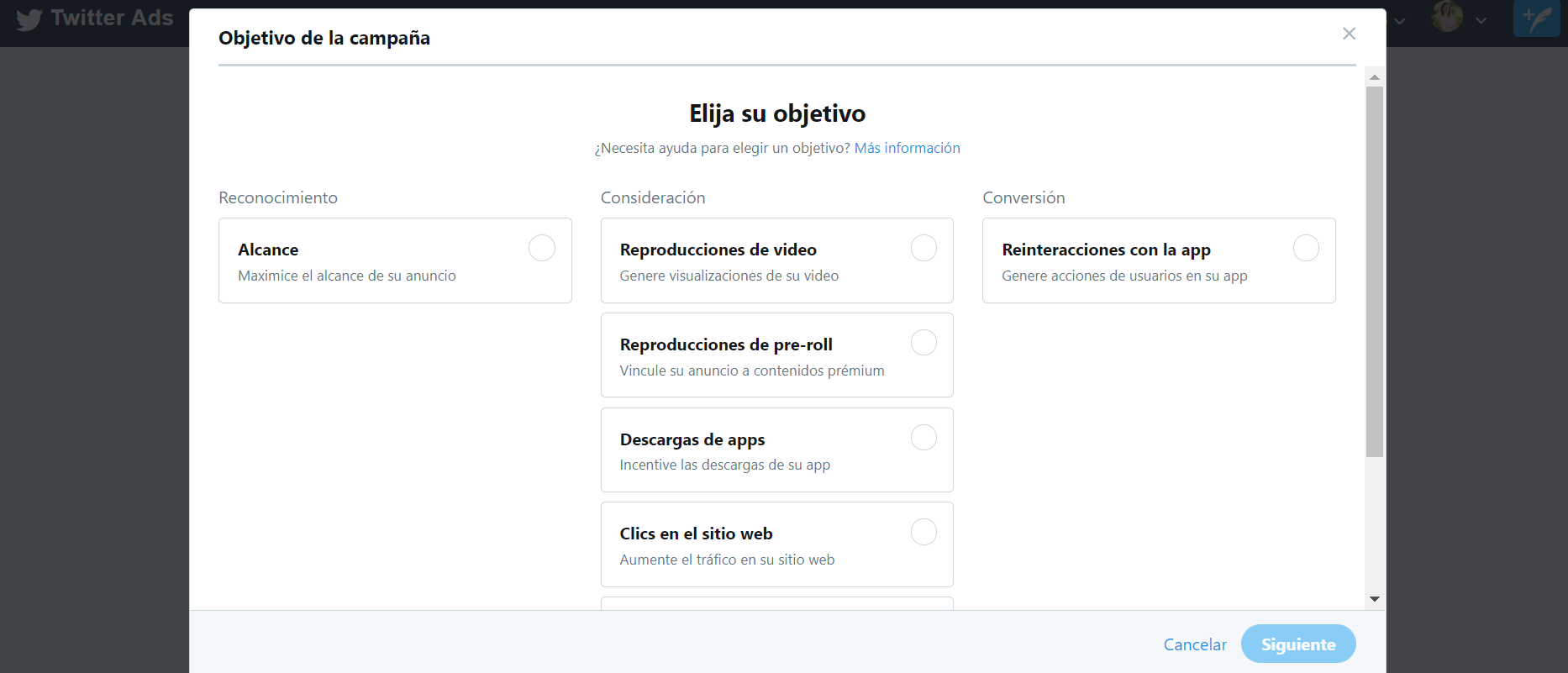Click the compose Tweet feather icon
This screenshot has width=1568, height=673.
(x=1536, y=18)
